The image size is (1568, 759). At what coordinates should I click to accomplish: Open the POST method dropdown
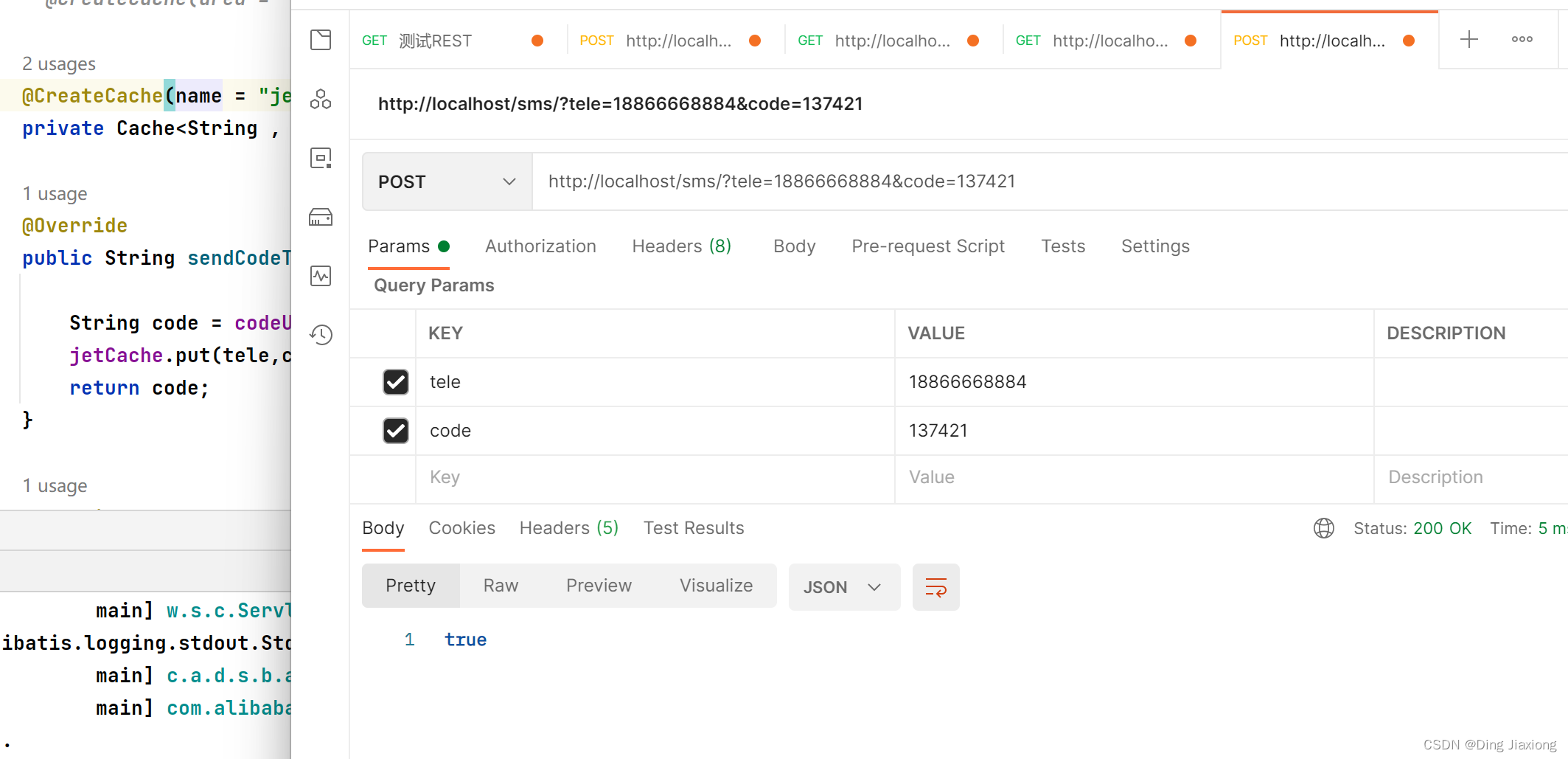click(447, 181)
